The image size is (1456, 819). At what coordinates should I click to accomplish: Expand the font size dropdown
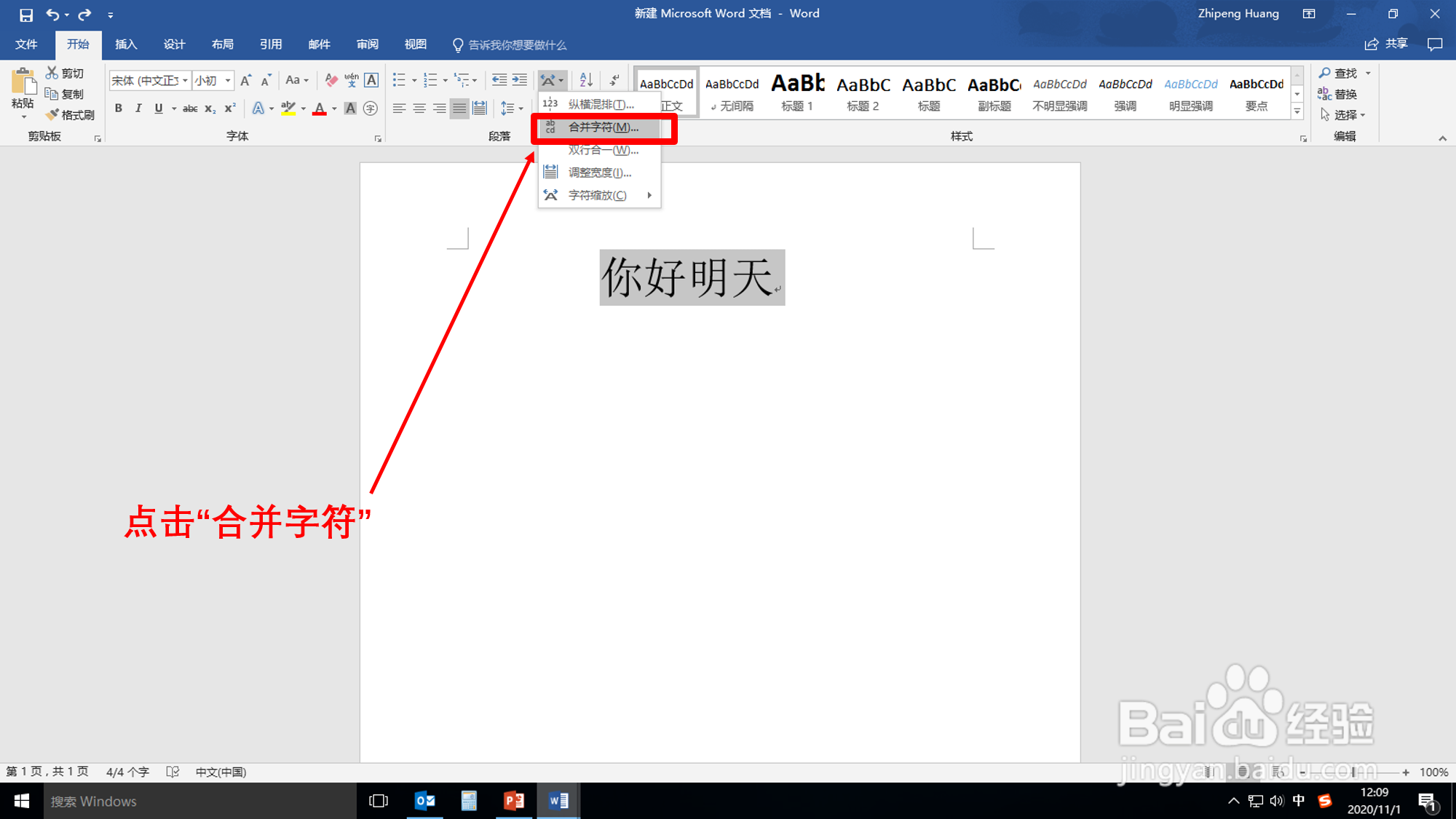click(x=228, y=80)
